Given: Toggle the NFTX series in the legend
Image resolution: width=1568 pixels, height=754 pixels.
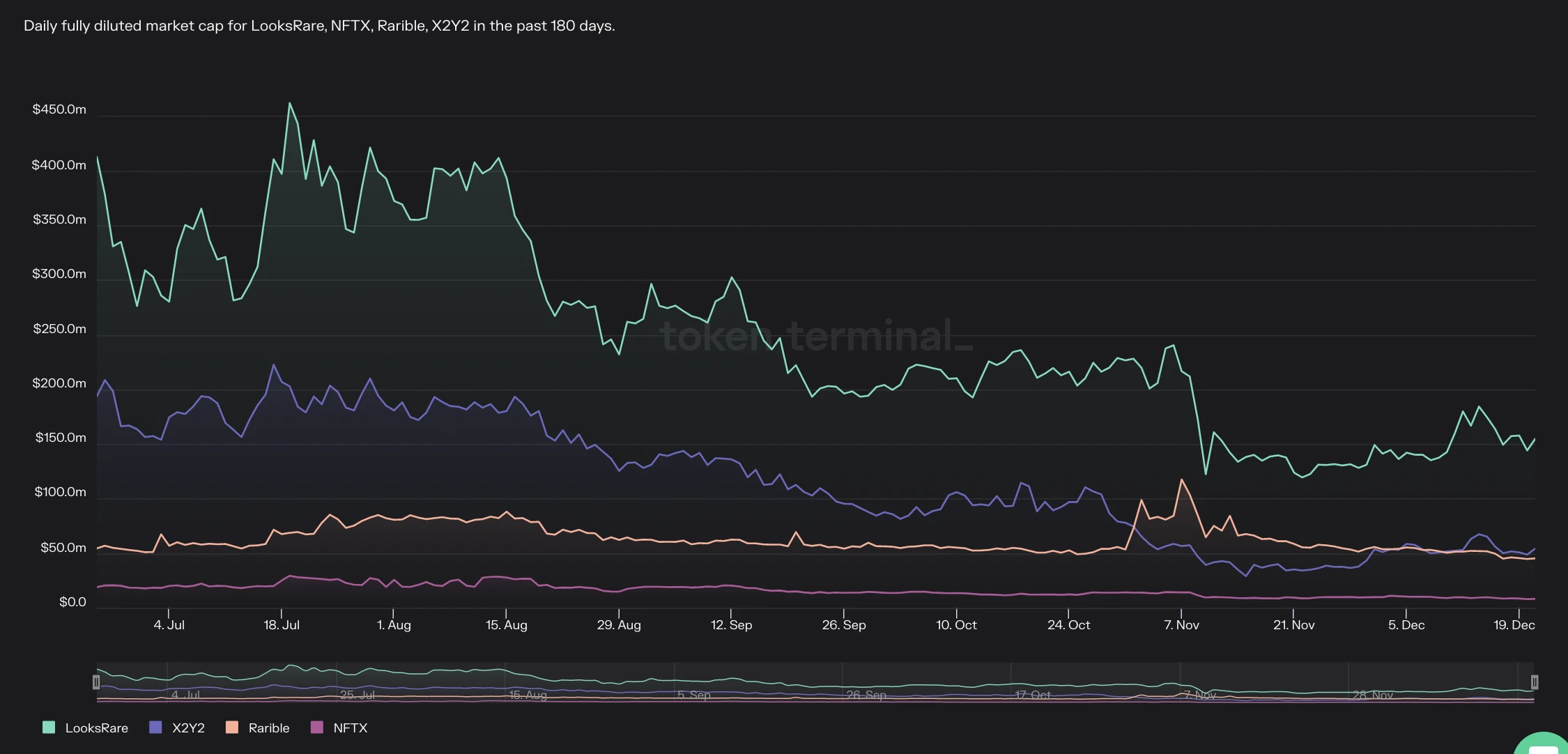Looking at the screenshot, I should (339, 728).
